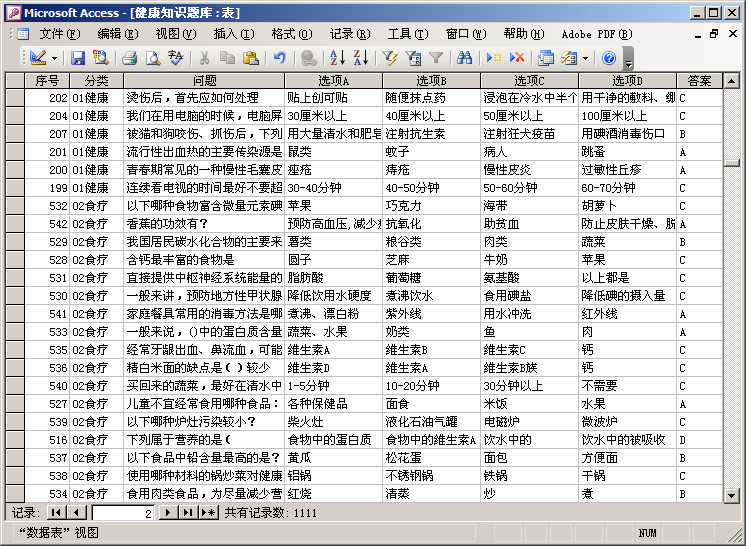This screenshot has width=746, height=546.
Task: Click the cell '液化石油气罐'
Action: click(432, 422)
